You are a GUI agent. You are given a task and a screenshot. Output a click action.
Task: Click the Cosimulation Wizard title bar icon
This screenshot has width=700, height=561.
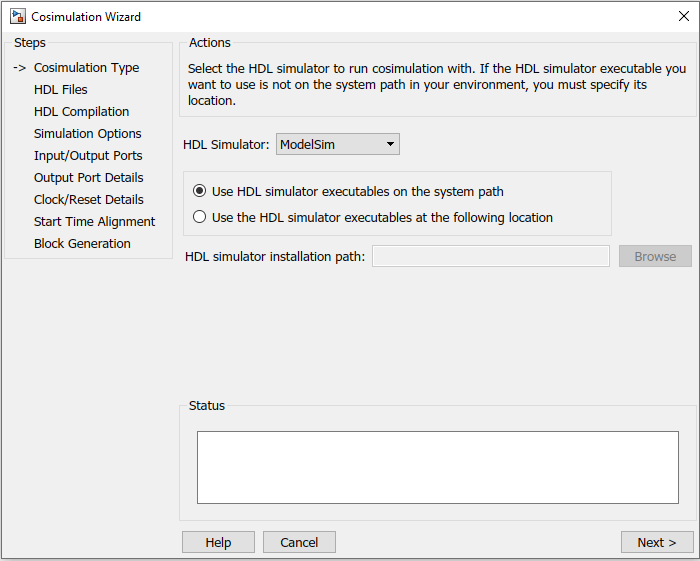(x=17, y=16)
